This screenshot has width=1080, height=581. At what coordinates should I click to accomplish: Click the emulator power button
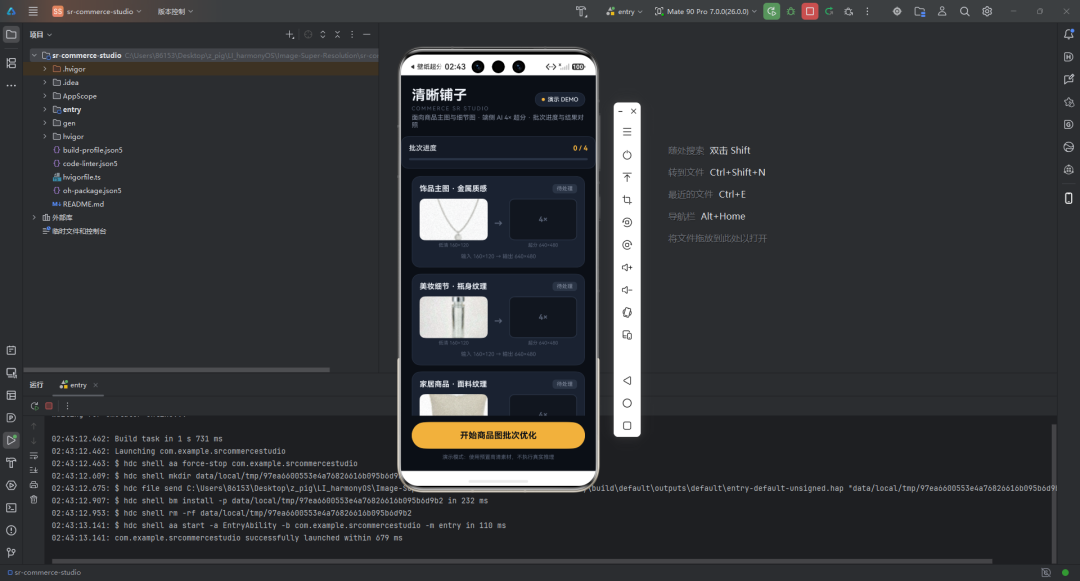coord(627,155)
